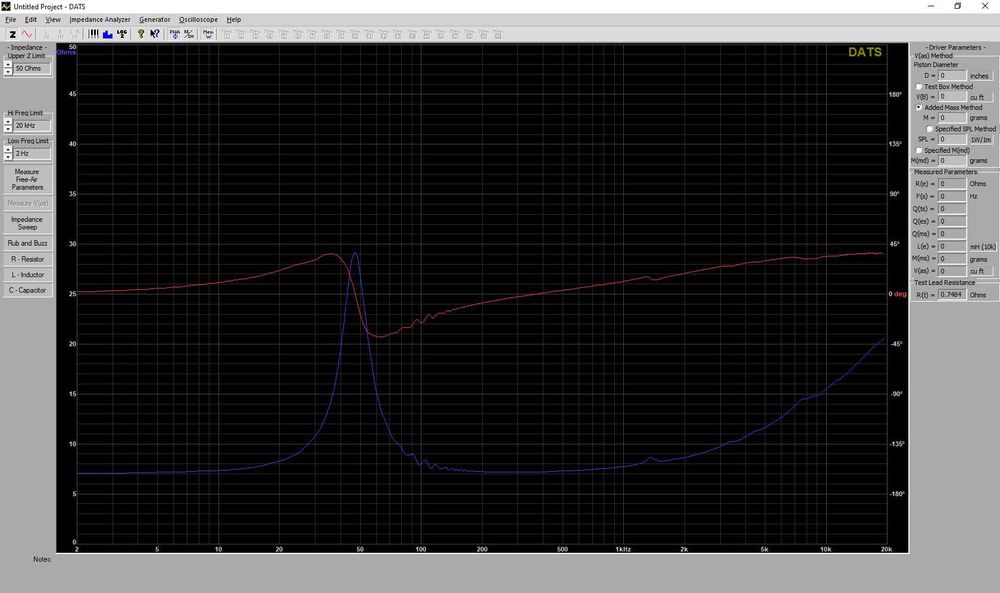The image size is (1000, 593).
Task: Click the Q(es) measured value field
Action: (x=952, y=221)
